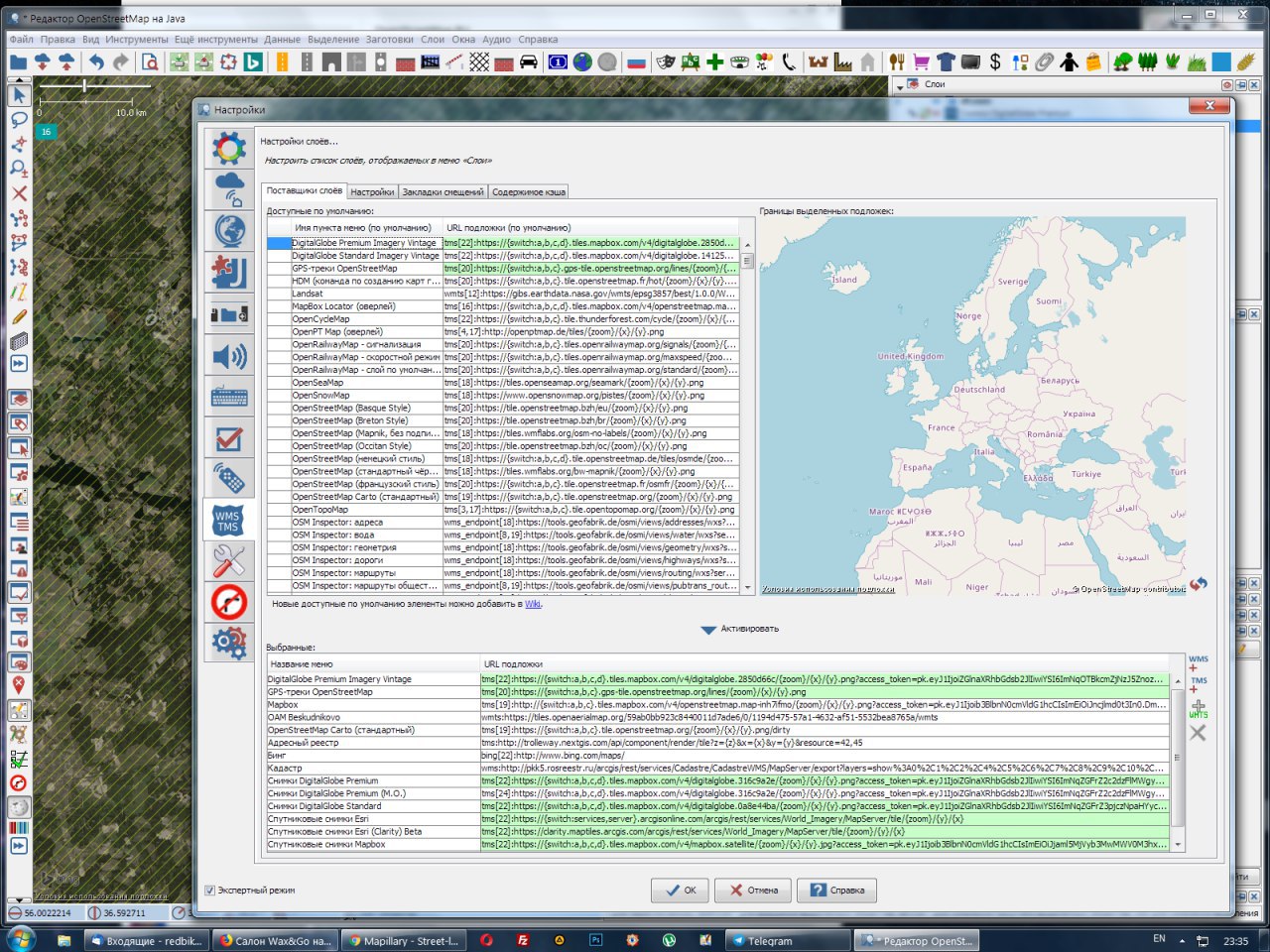
Task: Click the imagery bounds map preview
Action: pos(972,407)
